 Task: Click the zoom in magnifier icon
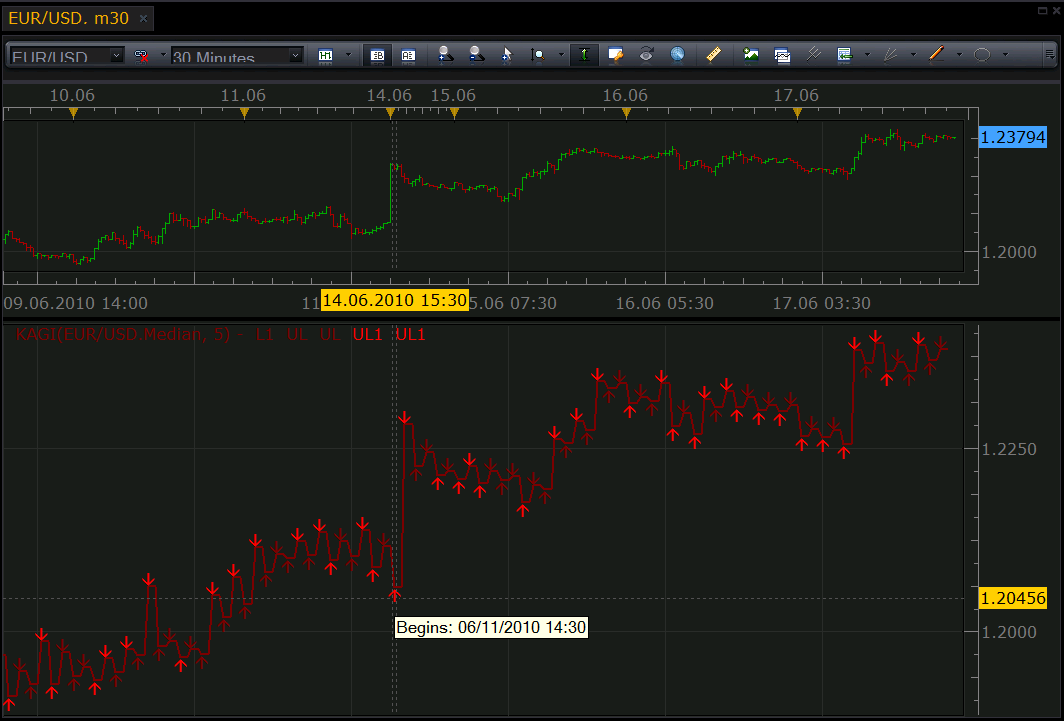(445, 55)
